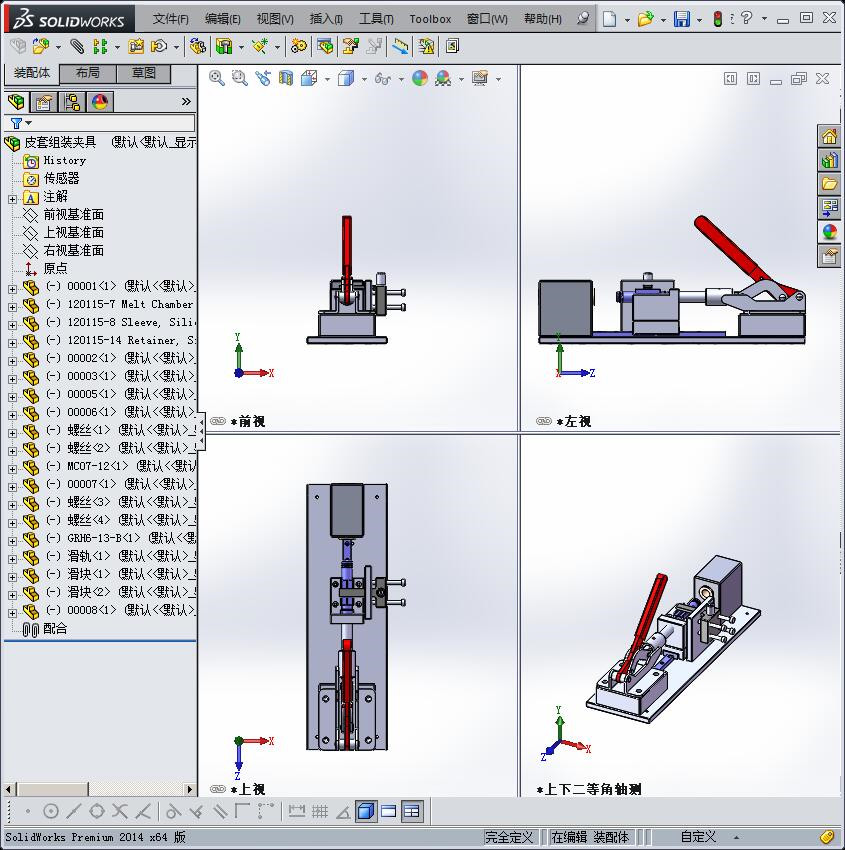This screenshot has height=850, width=845.
Task: Expand the 滑轨<1> component node
Action: coord(12,559)
